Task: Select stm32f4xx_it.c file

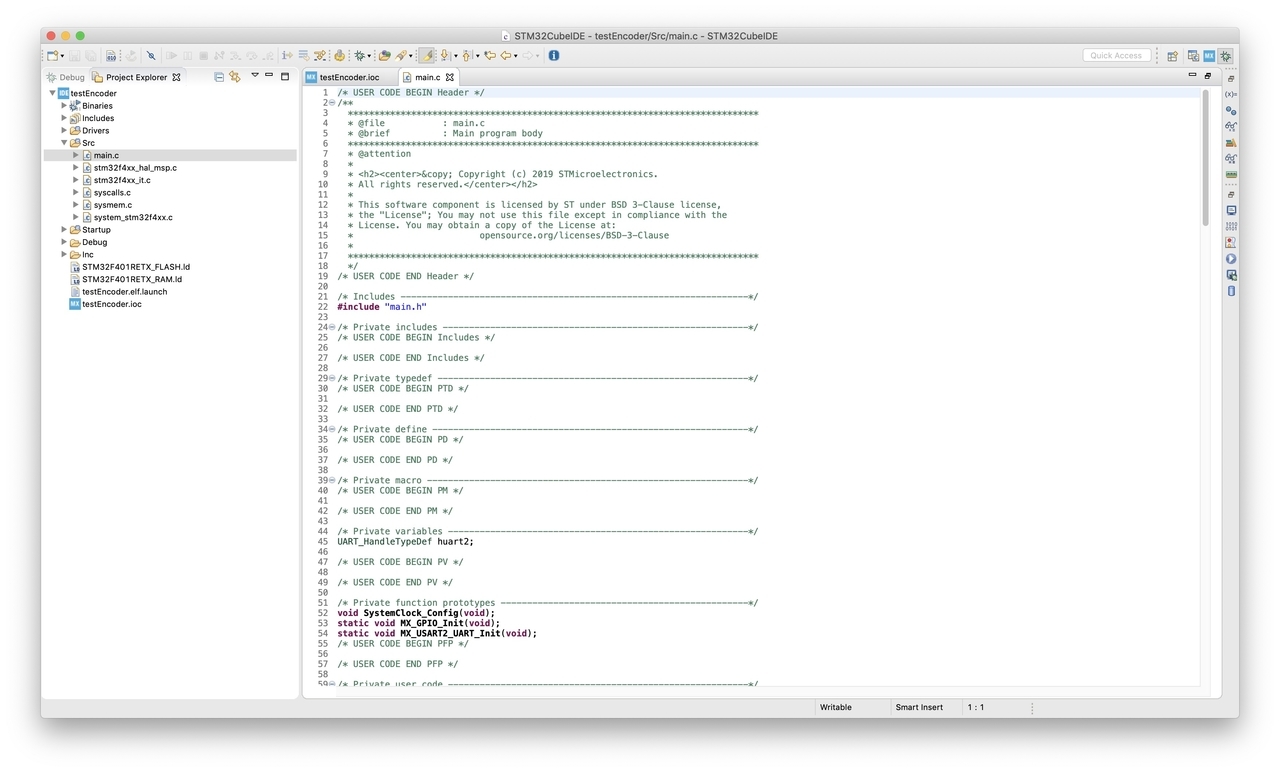Action: pyautogui.click(x=122, y=180)
